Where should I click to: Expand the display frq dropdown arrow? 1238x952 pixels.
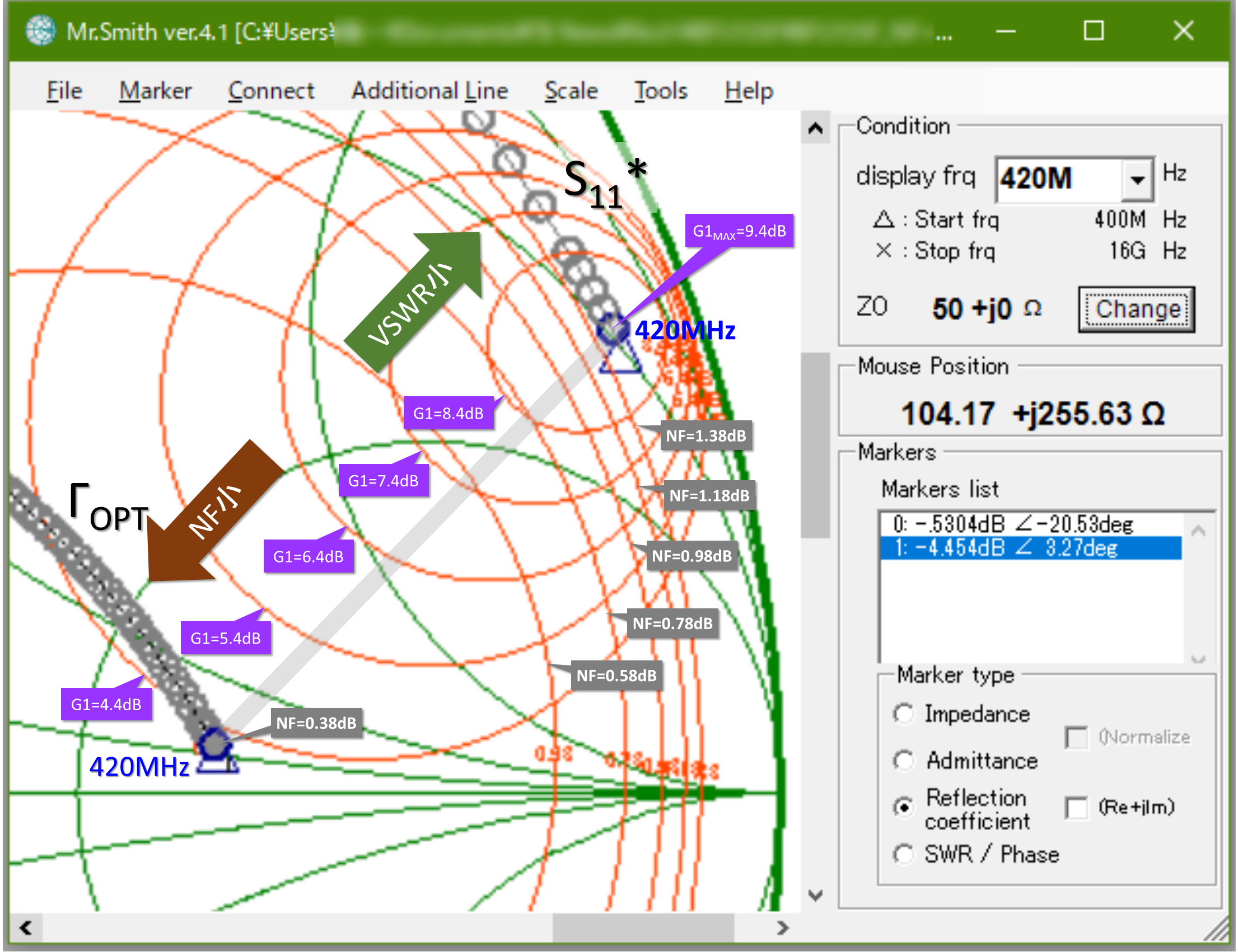(1137, 180)
